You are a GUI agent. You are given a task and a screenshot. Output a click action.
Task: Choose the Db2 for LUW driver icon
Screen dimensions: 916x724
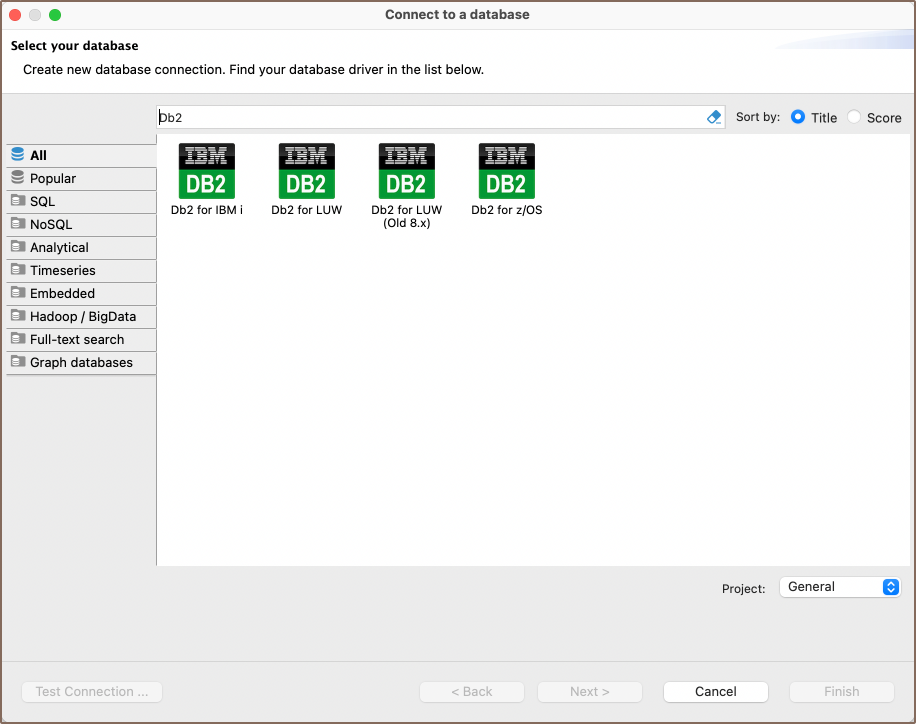(x=306, y=171)
